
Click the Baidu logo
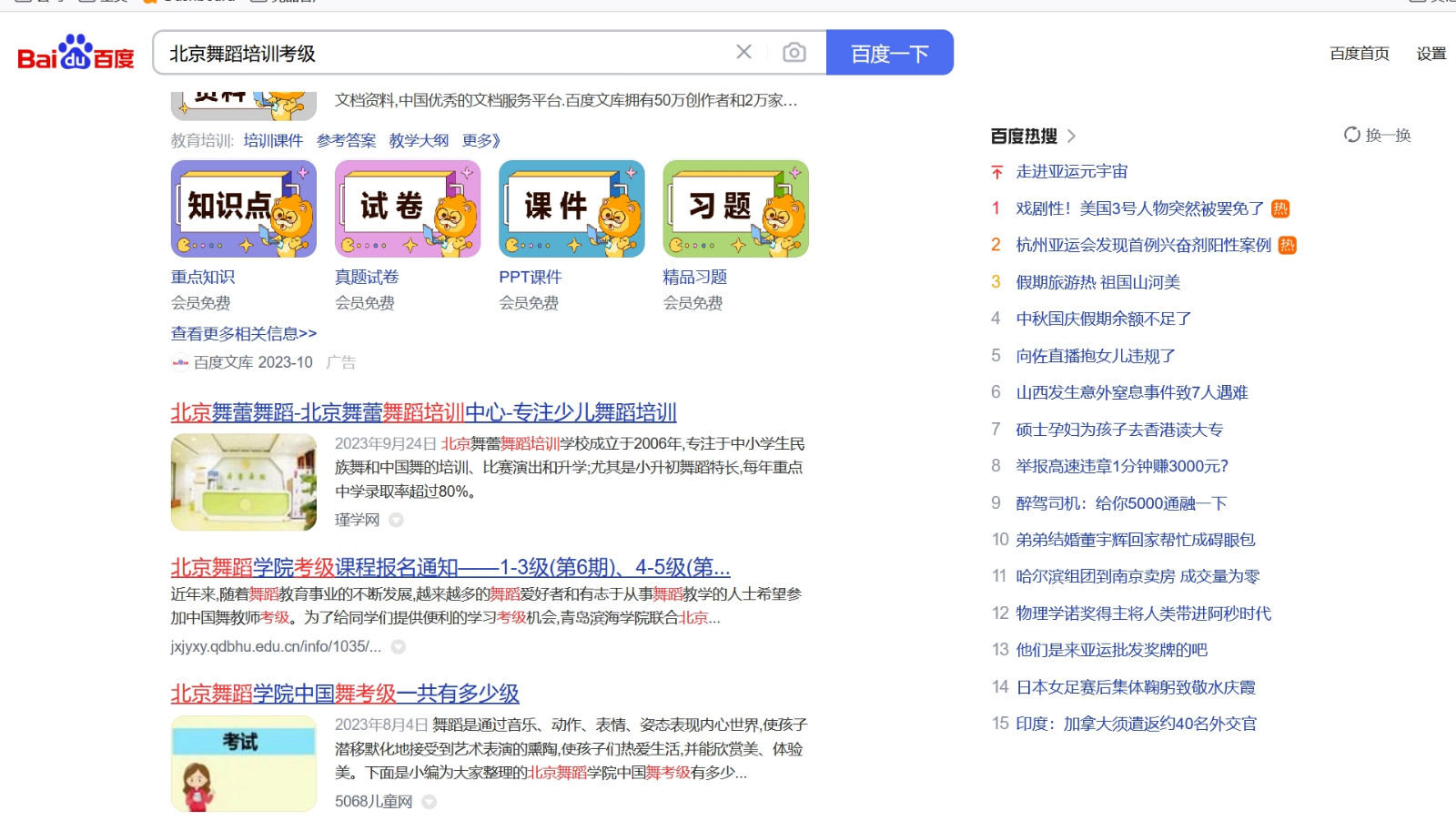(76, 53)
